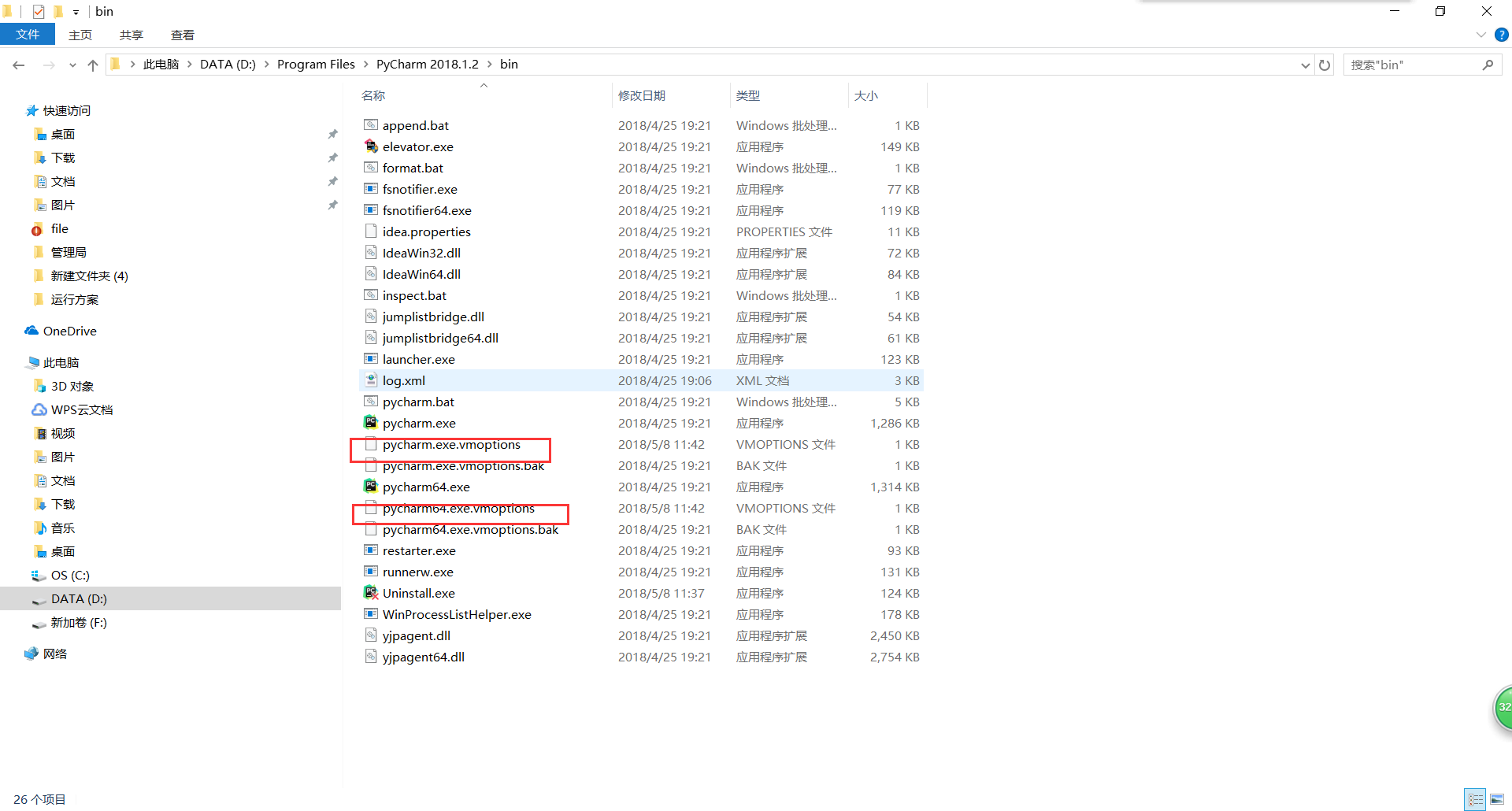Click PyCharm 2018.1.2 breadcrumb
The height and width of the screenshot is (811, 1512).
coord(428,65)
